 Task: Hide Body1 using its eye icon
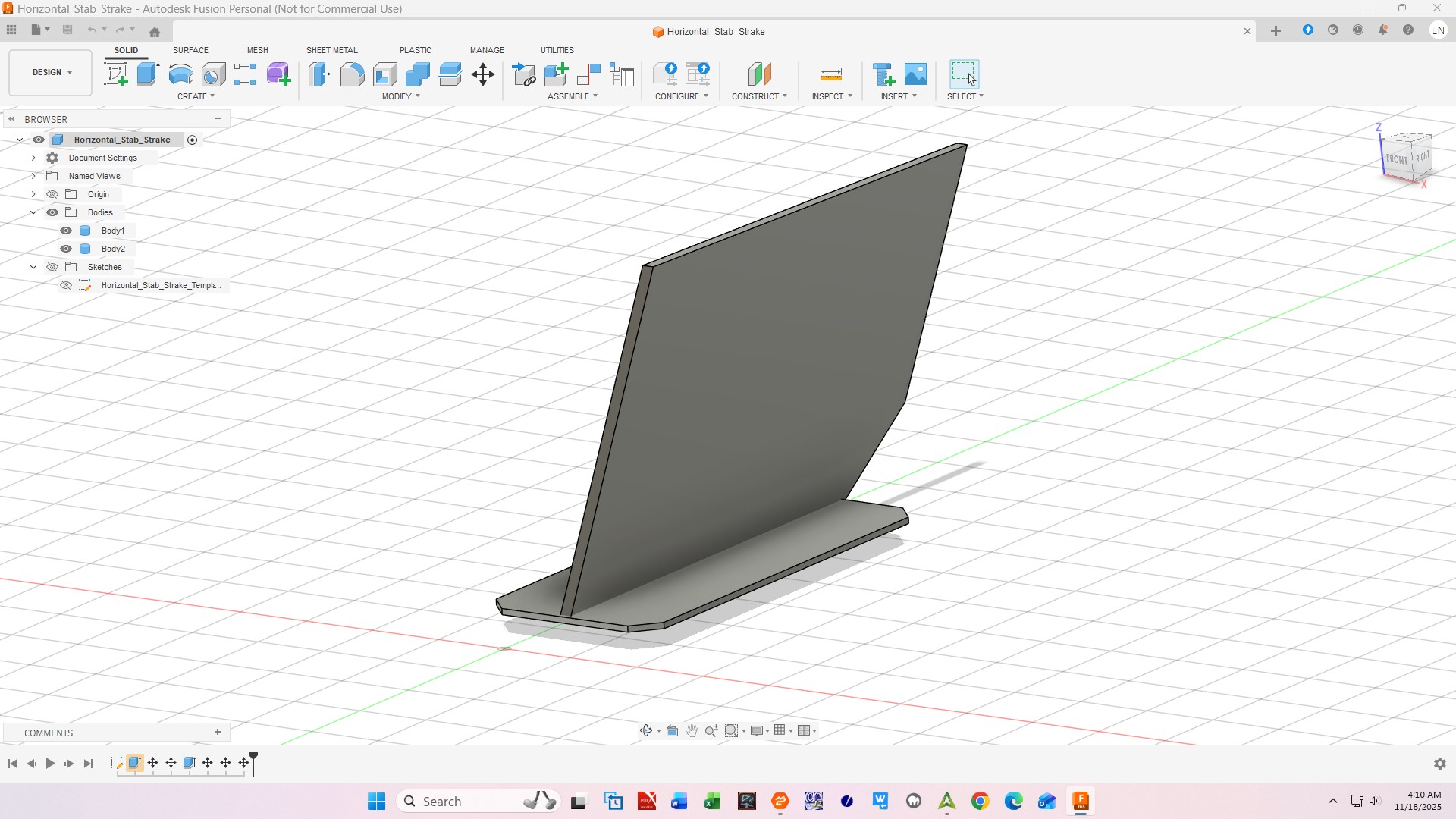pyautogui.click(x=66, y=231)
